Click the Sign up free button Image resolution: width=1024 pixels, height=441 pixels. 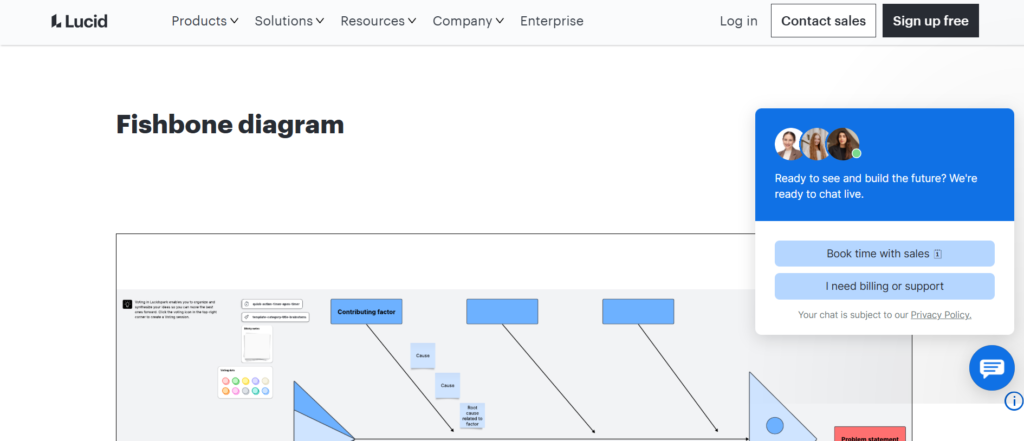930,21
